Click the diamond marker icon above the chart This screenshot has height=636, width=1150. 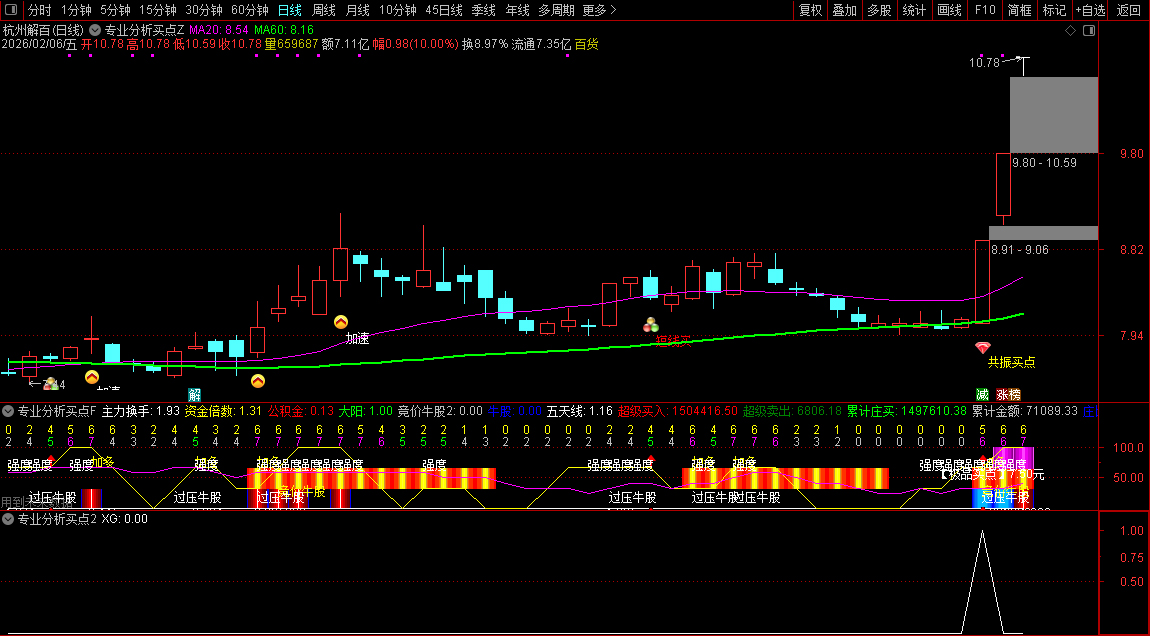point(1070,30)
